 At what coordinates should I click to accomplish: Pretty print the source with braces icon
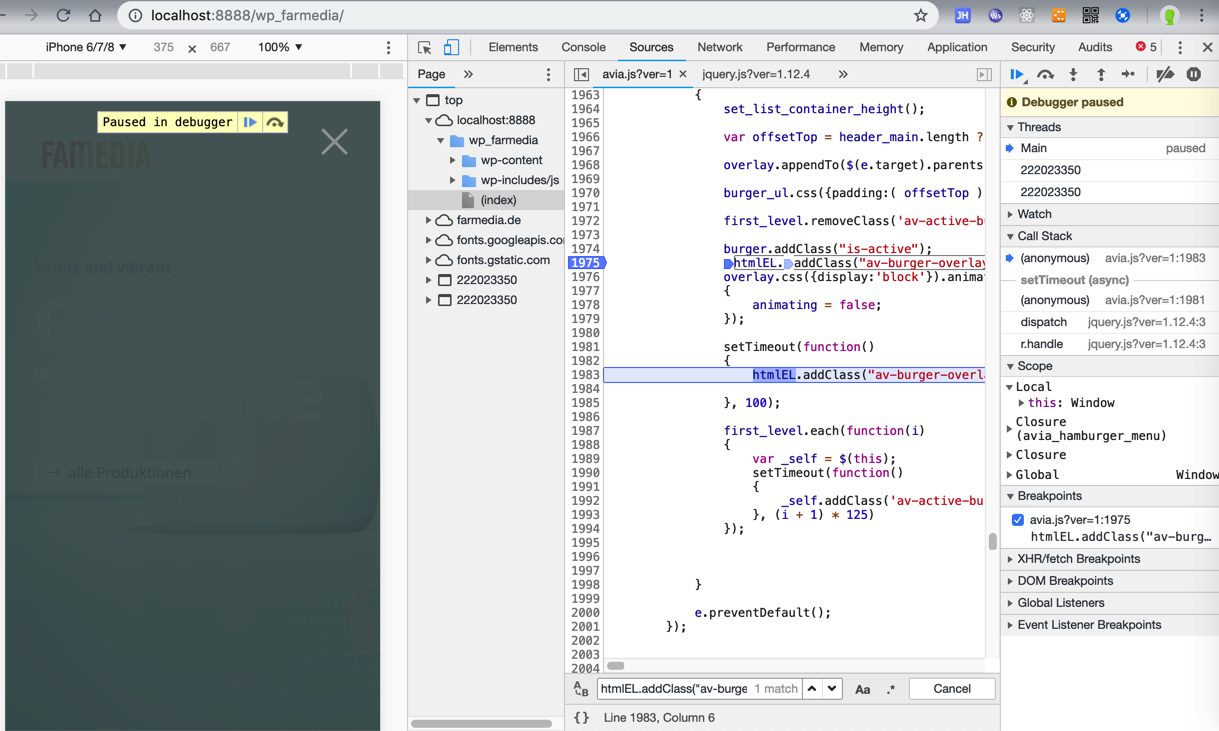(581, 717)
